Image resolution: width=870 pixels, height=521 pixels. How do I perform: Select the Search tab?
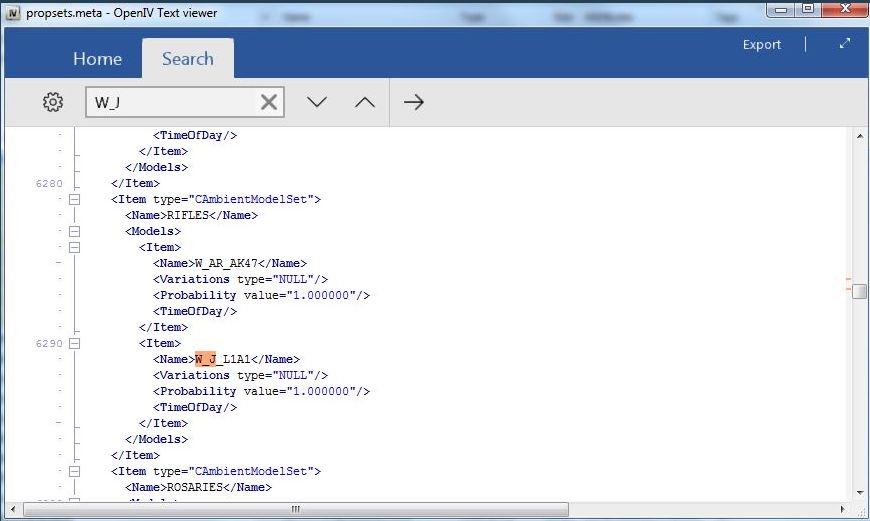point(188,59)
